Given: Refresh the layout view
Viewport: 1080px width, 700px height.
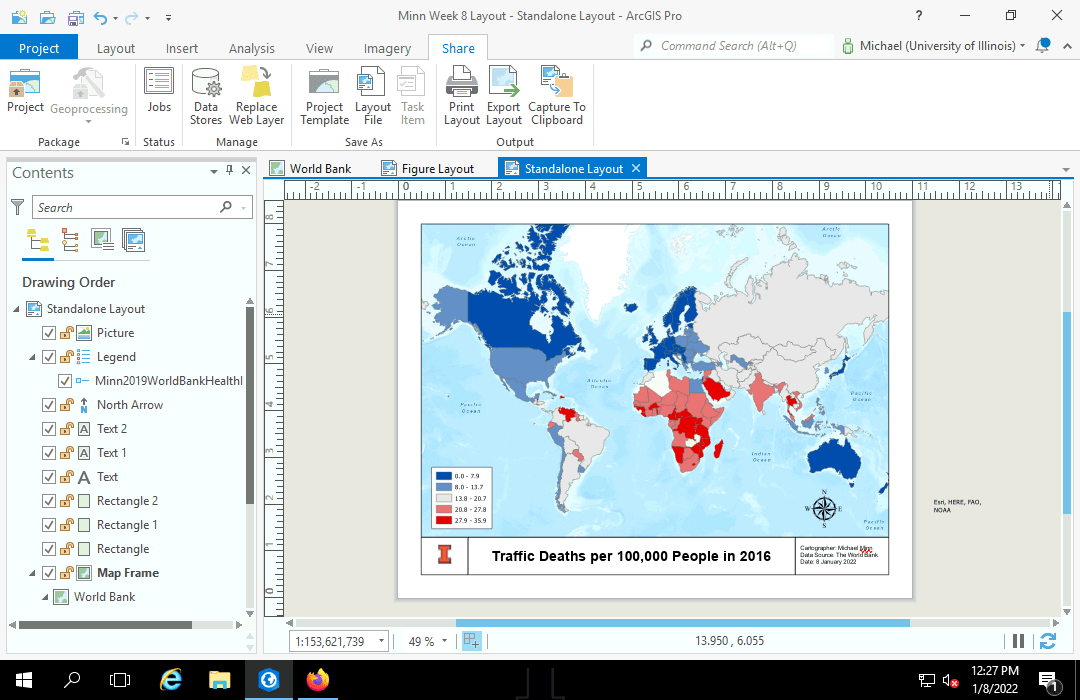Looking at the screenshot, I should 1048,641.
